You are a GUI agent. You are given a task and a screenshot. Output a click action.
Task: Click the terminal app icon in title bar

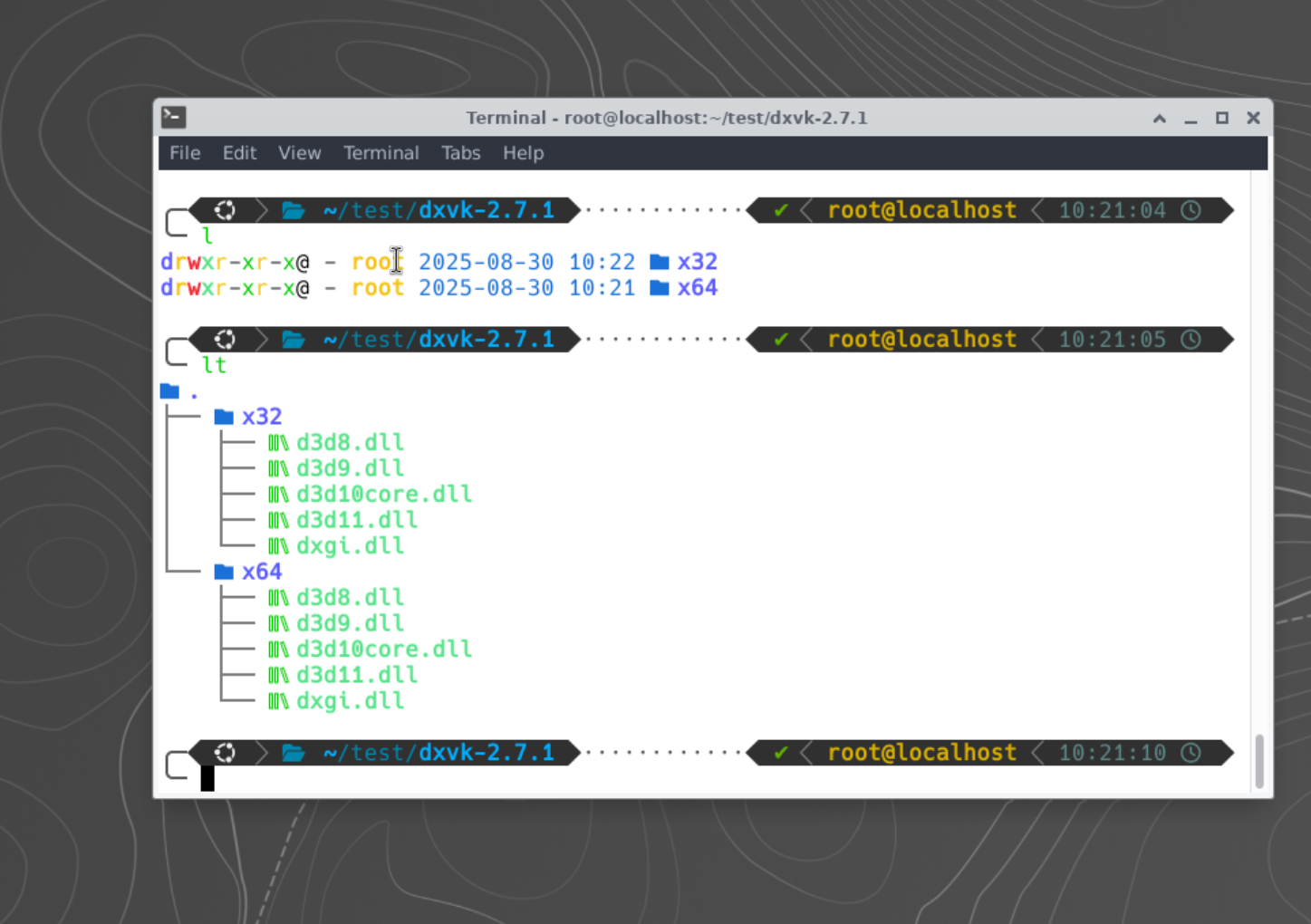tap(174, 117)
